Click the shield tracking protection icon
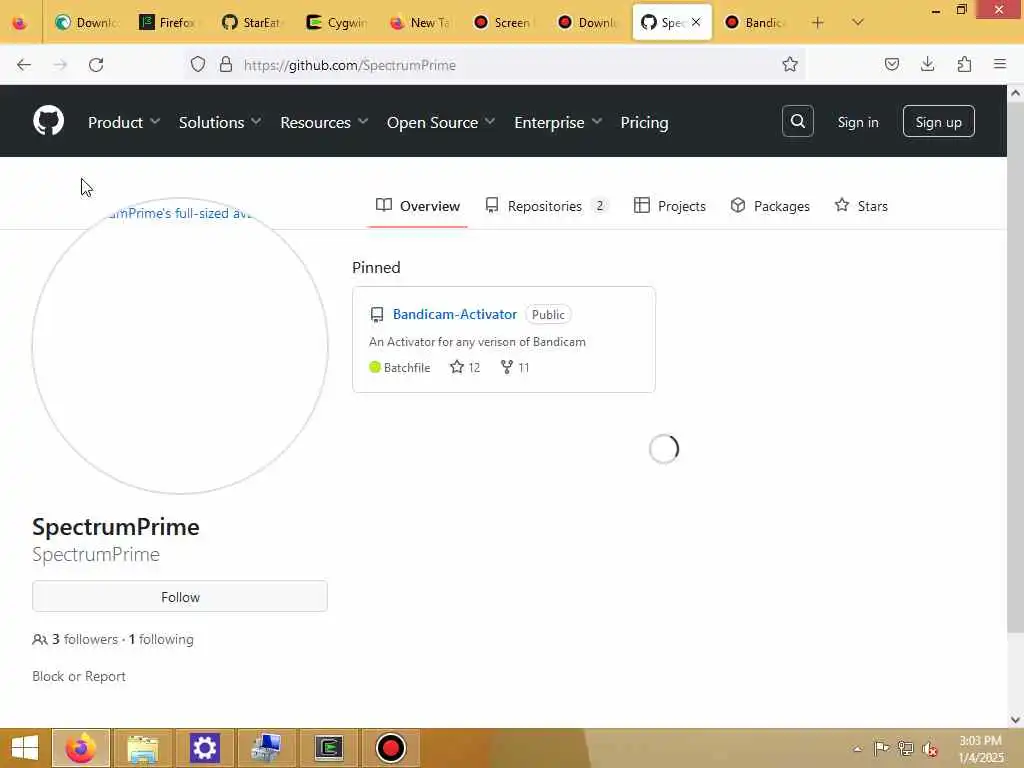The height and width of the screenshot is (768, 1024). point(198,64)
